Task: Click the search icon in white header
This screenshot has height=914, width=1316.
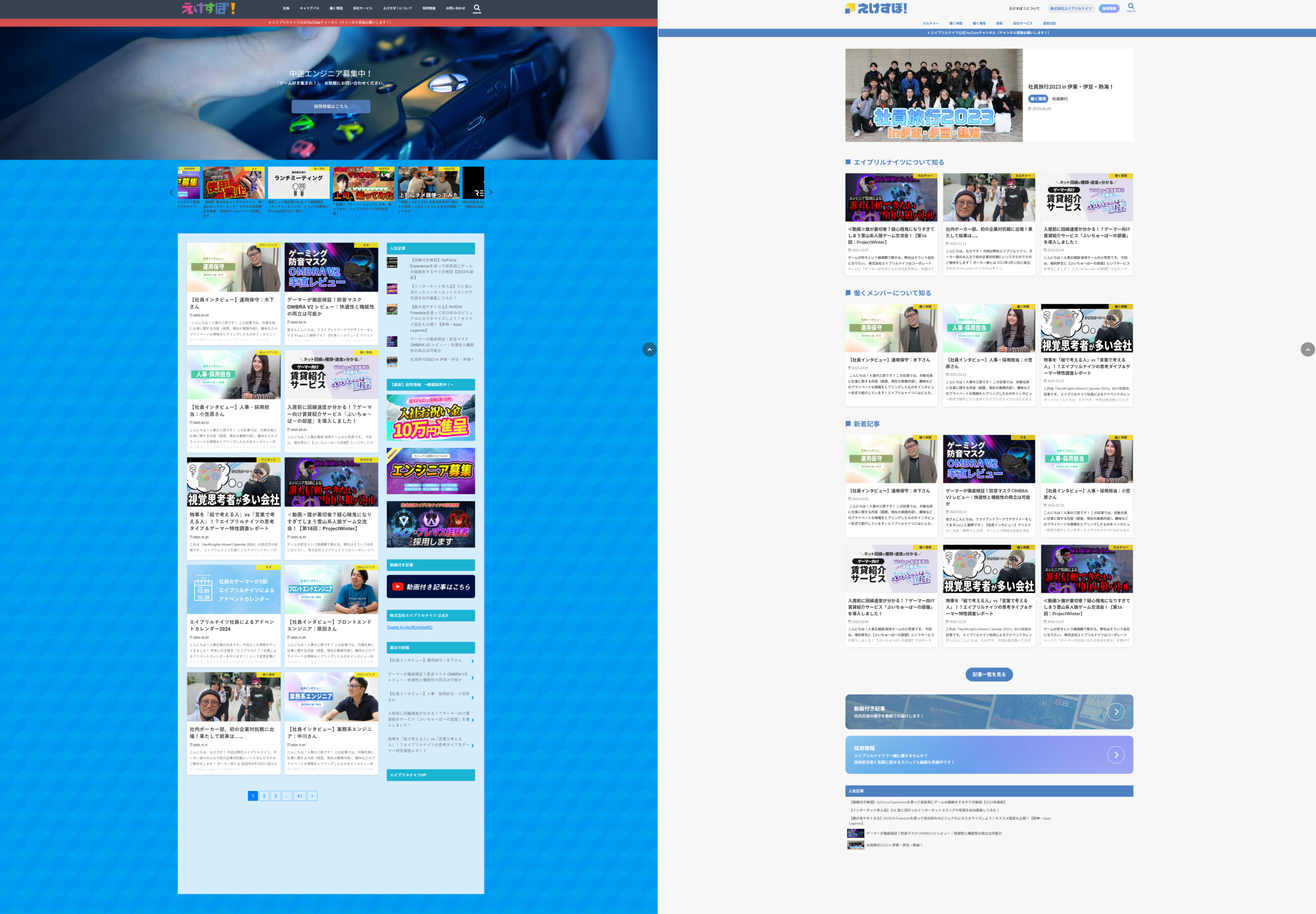Action: [x=1130, y=7]
